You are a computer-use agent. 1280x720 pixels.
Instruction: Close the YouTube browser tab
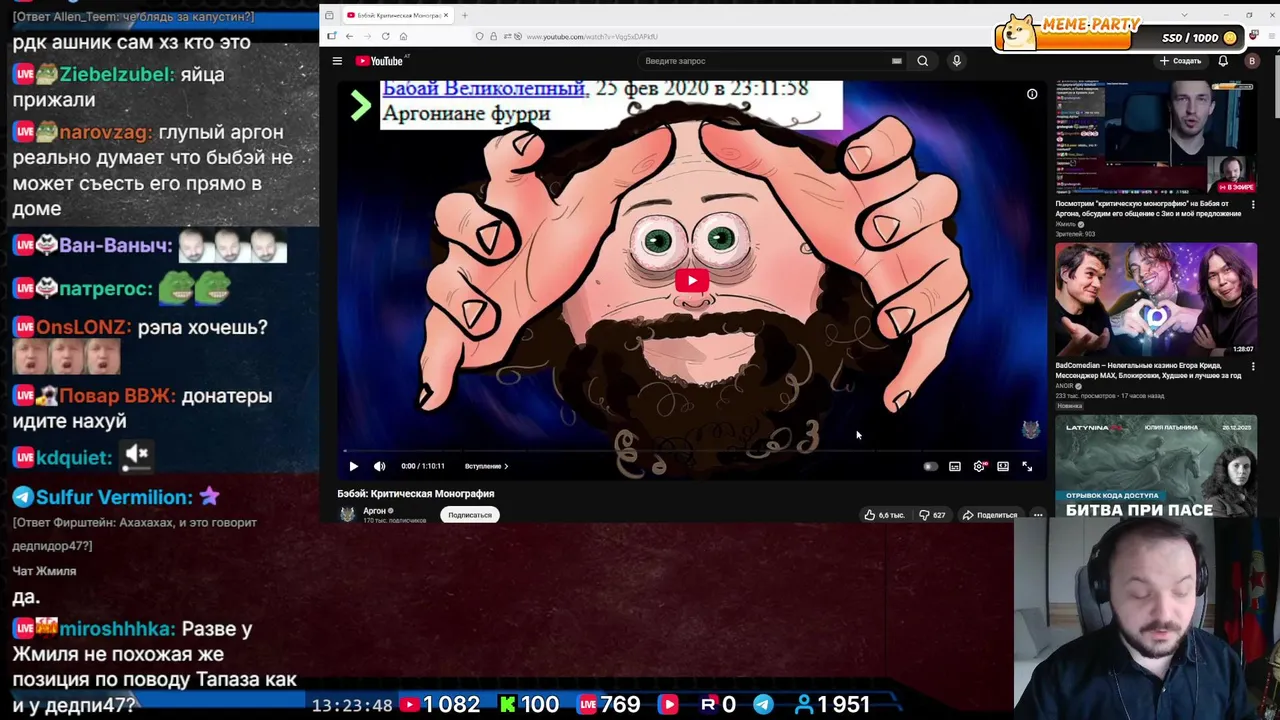(446, 15)
